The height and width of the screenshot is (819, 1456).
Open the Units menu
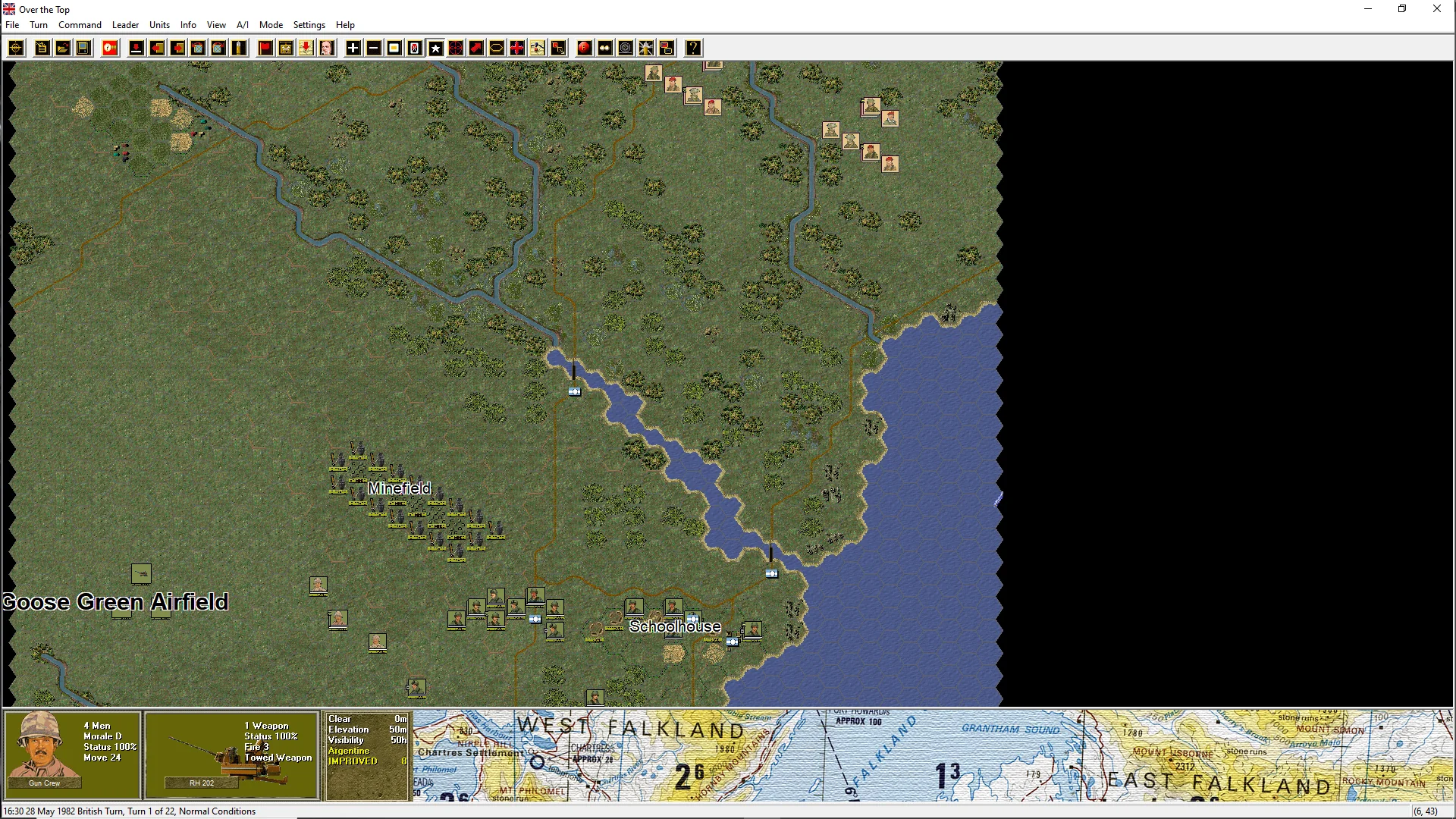pos(159,25)
